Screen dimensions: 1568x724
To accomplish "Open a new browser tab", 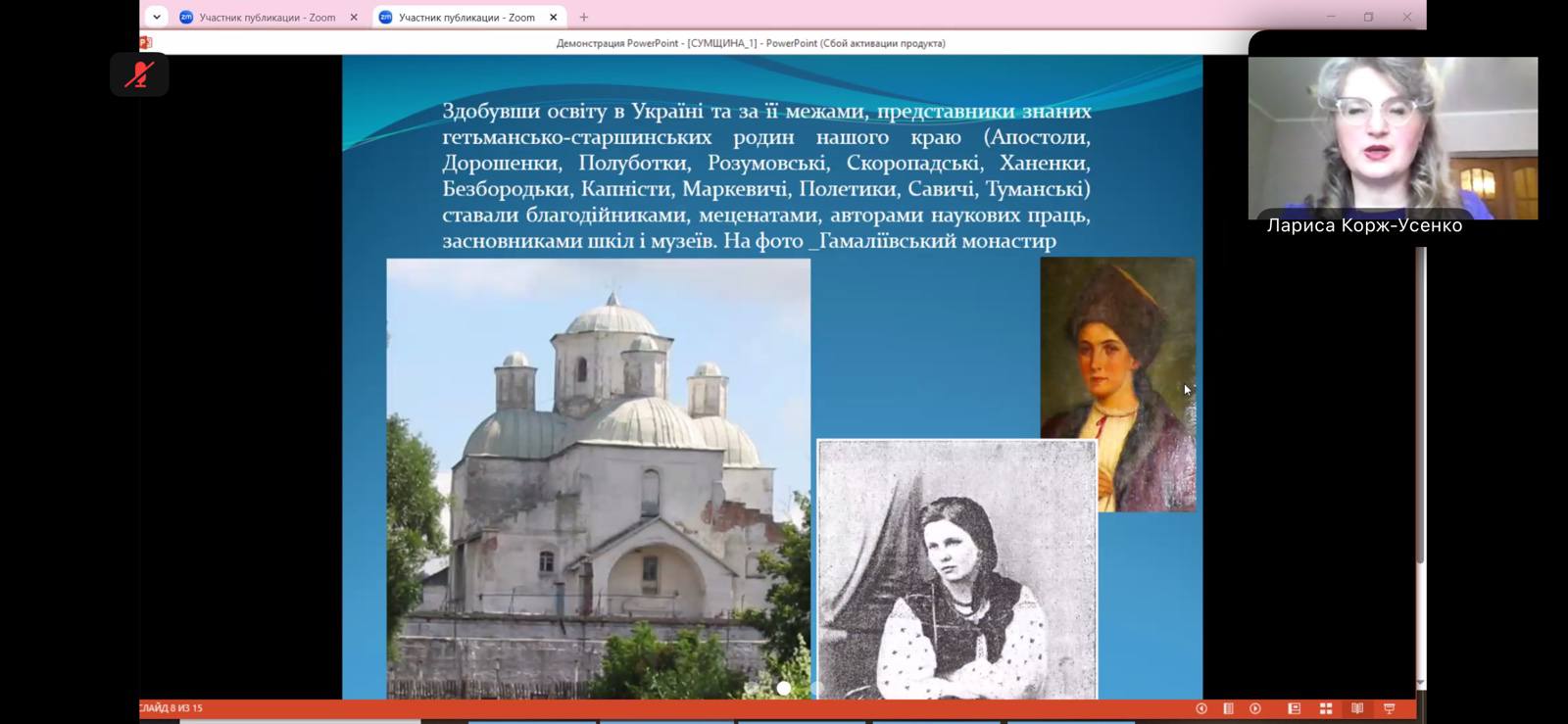I will (x=584, y=18).
